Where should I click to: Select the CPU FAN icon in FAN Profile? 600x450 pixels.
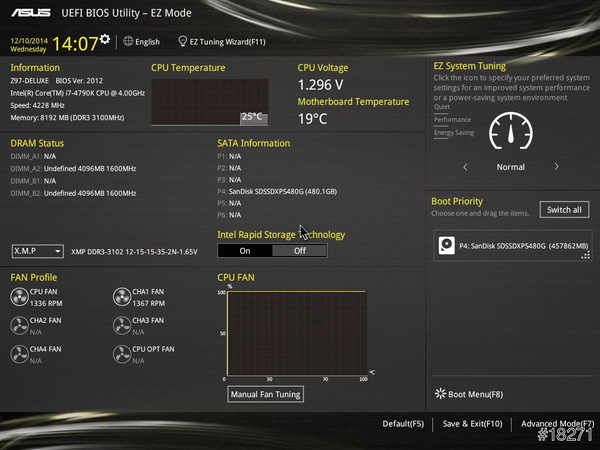(19, 297)
